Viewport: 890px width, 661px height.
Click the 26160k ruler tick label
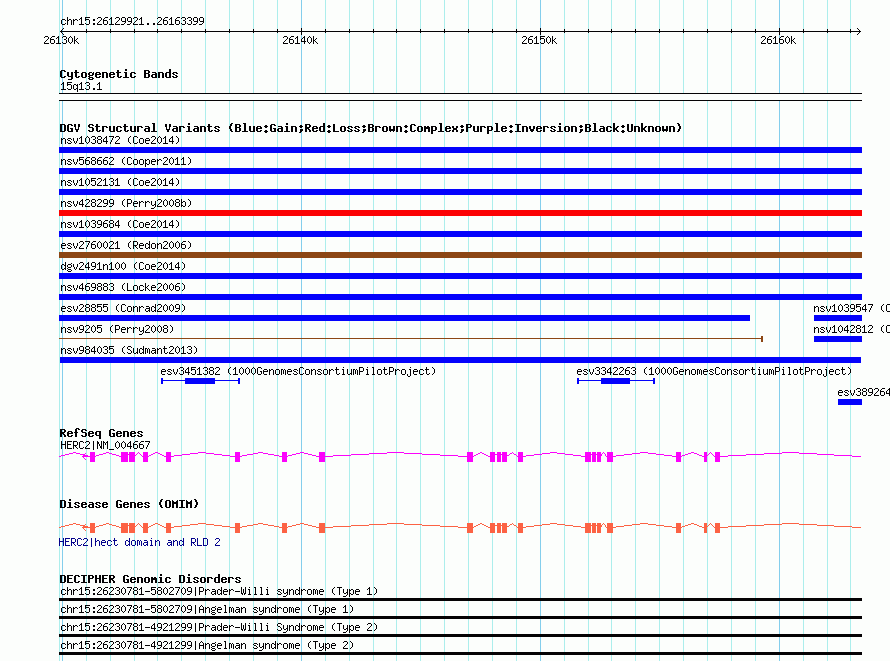778,40
